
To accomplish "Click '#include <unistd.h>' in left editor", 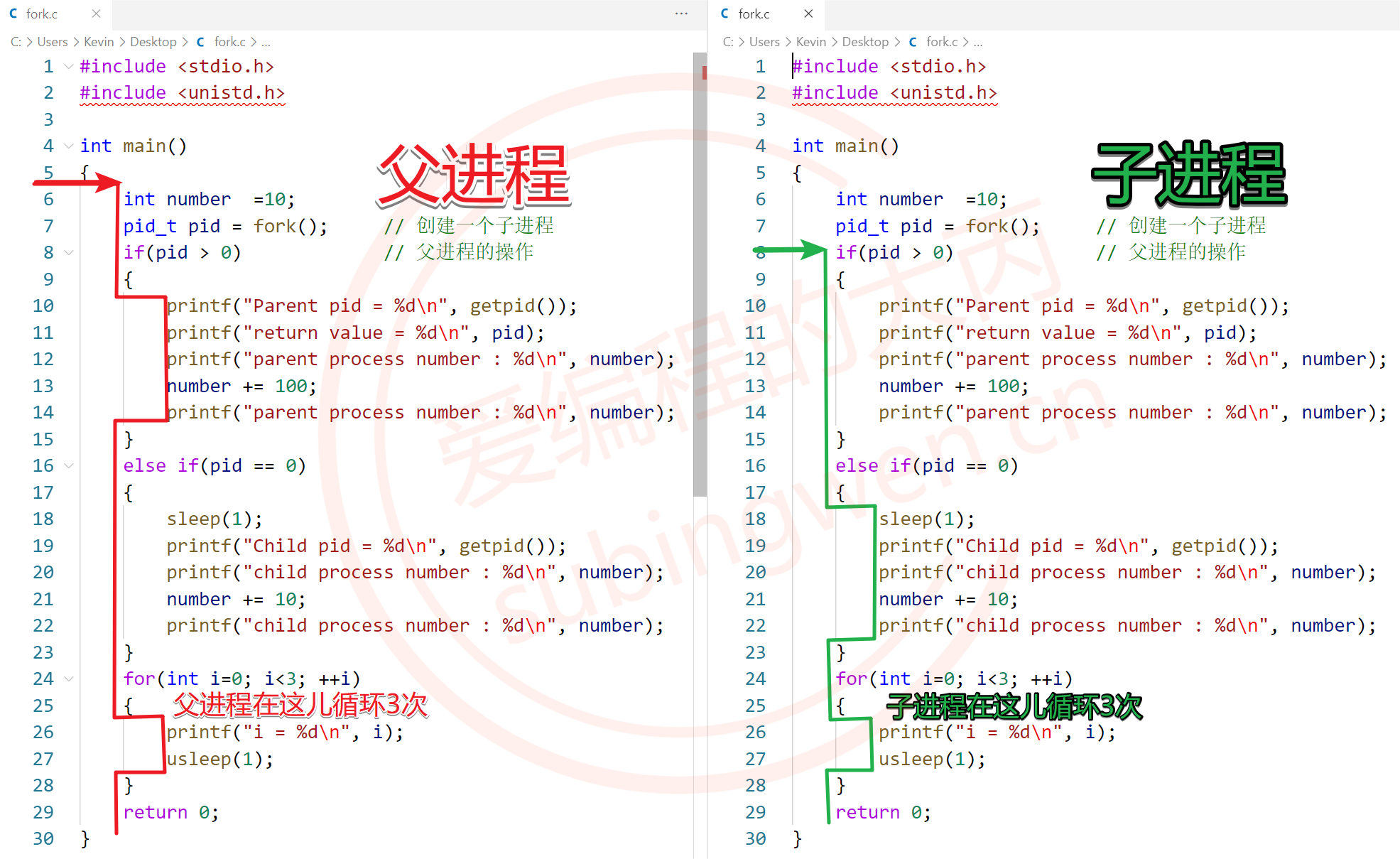I will tap(183, 93).
